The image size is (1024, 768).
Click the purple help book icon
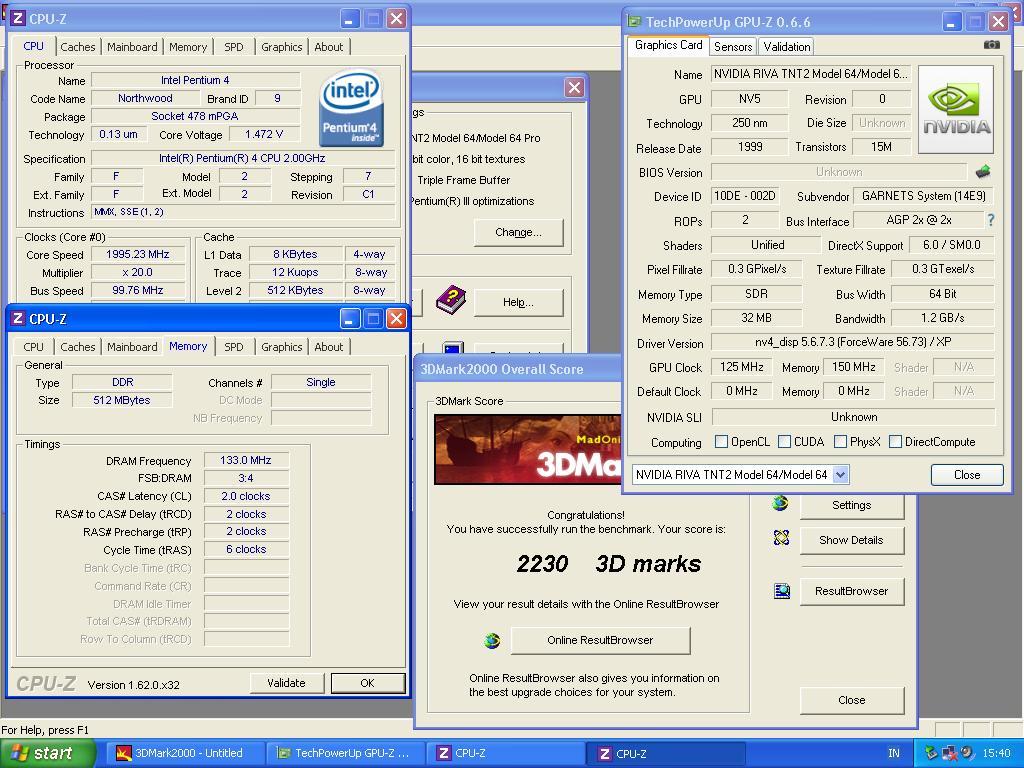[x=451, y=300]
